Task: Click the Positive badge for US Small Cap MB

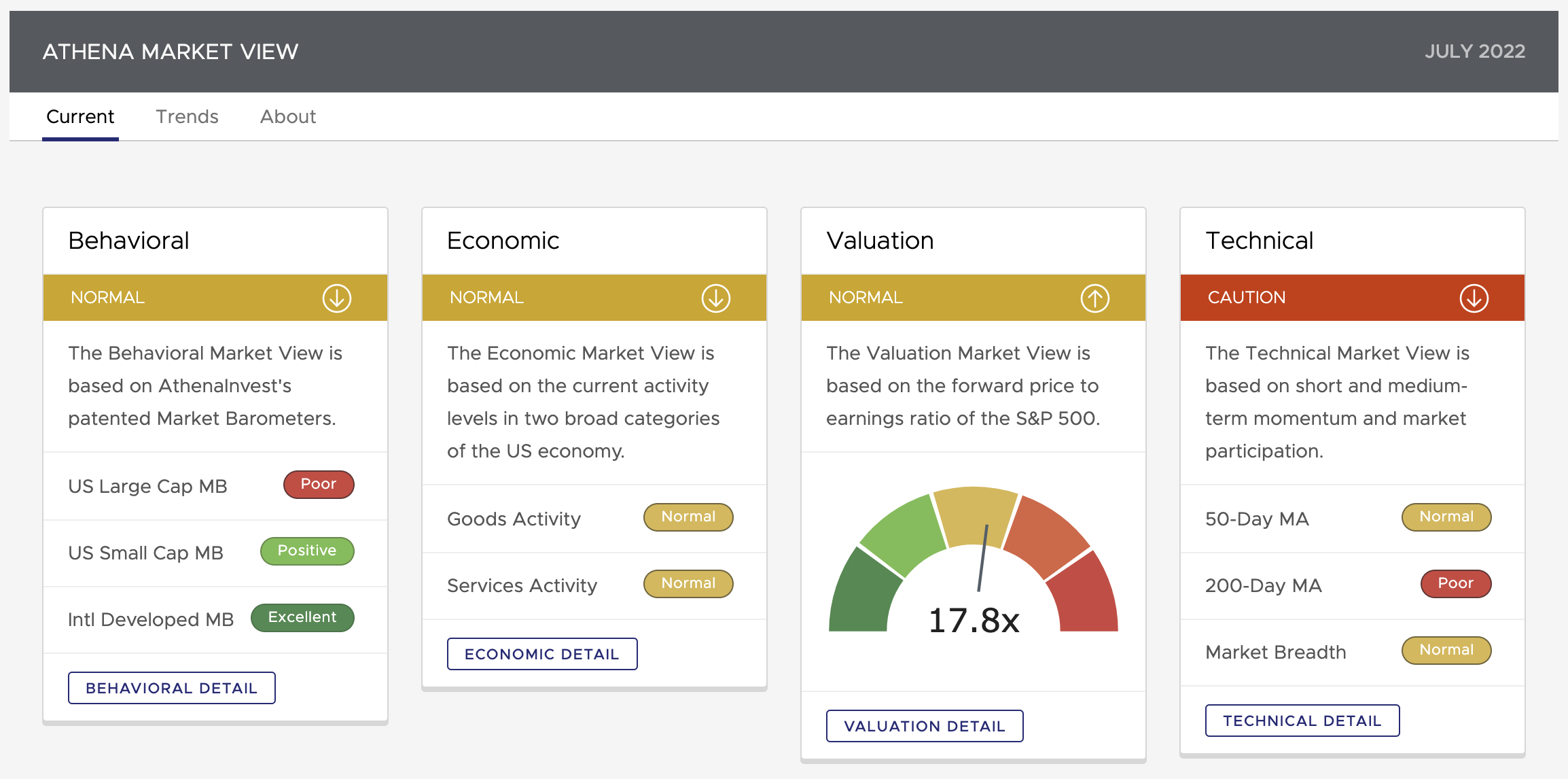Action: 307,551
